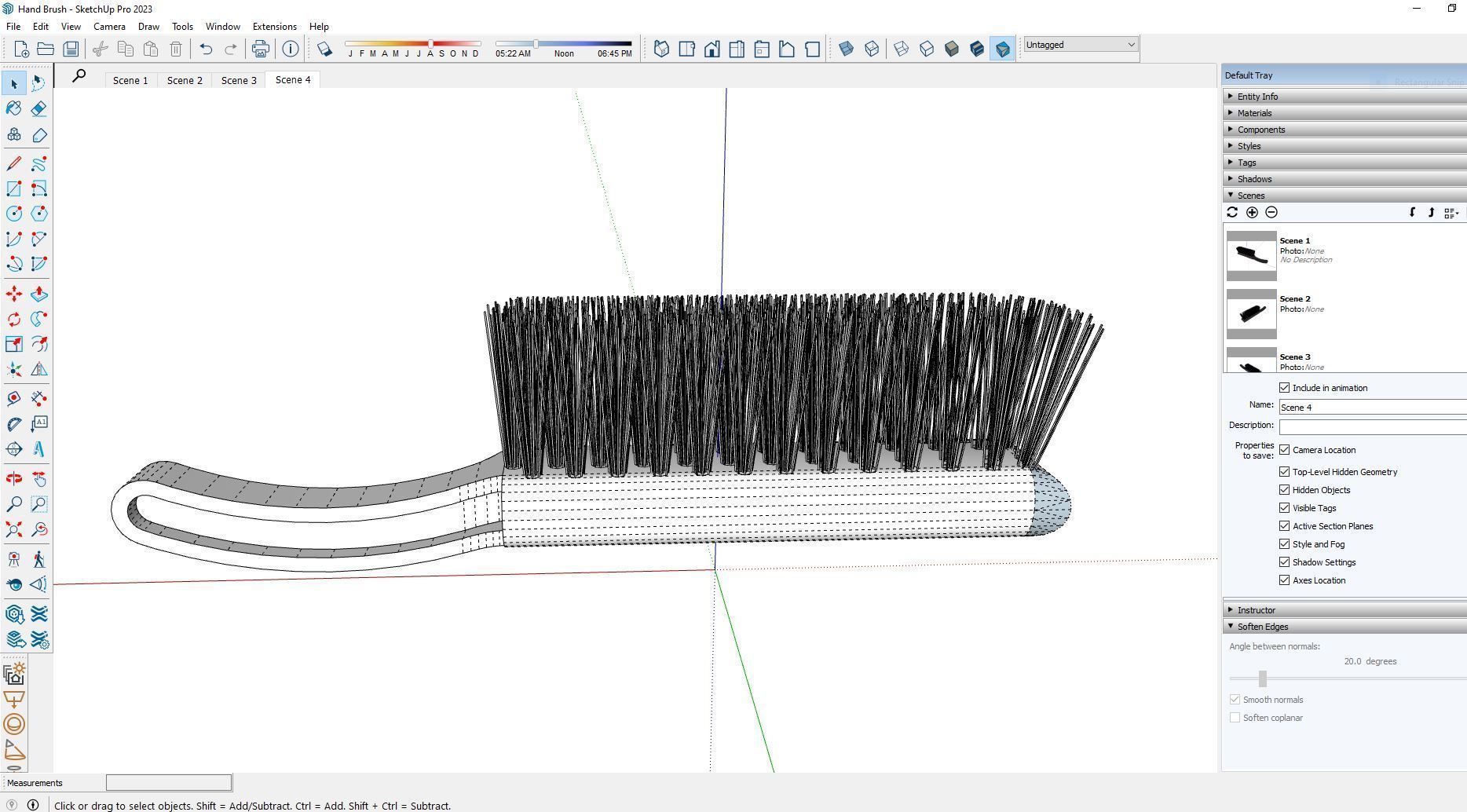
Task: Open the Untagged tag dropdown
Action: coord(1081,45)
